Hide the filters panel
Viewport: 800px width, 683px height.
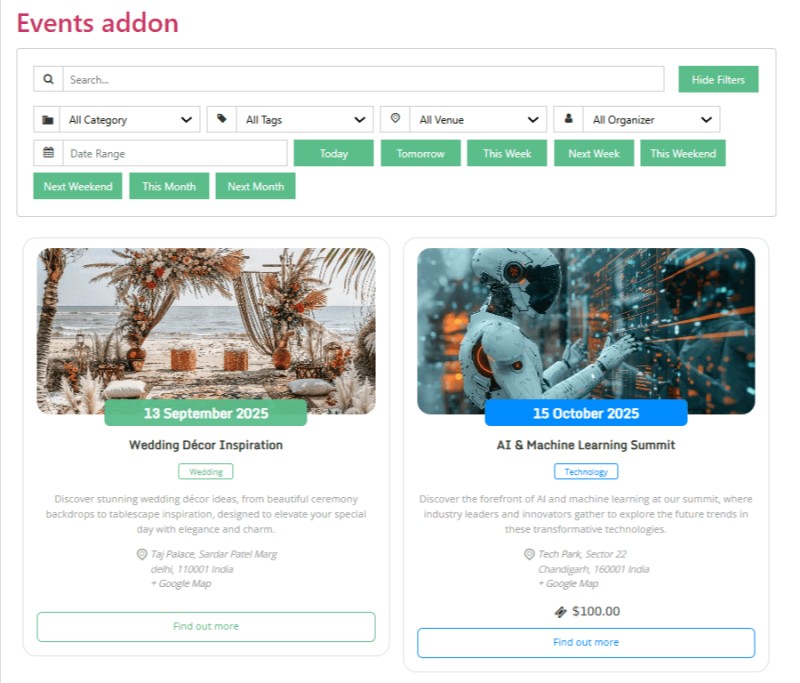[718, 80]
